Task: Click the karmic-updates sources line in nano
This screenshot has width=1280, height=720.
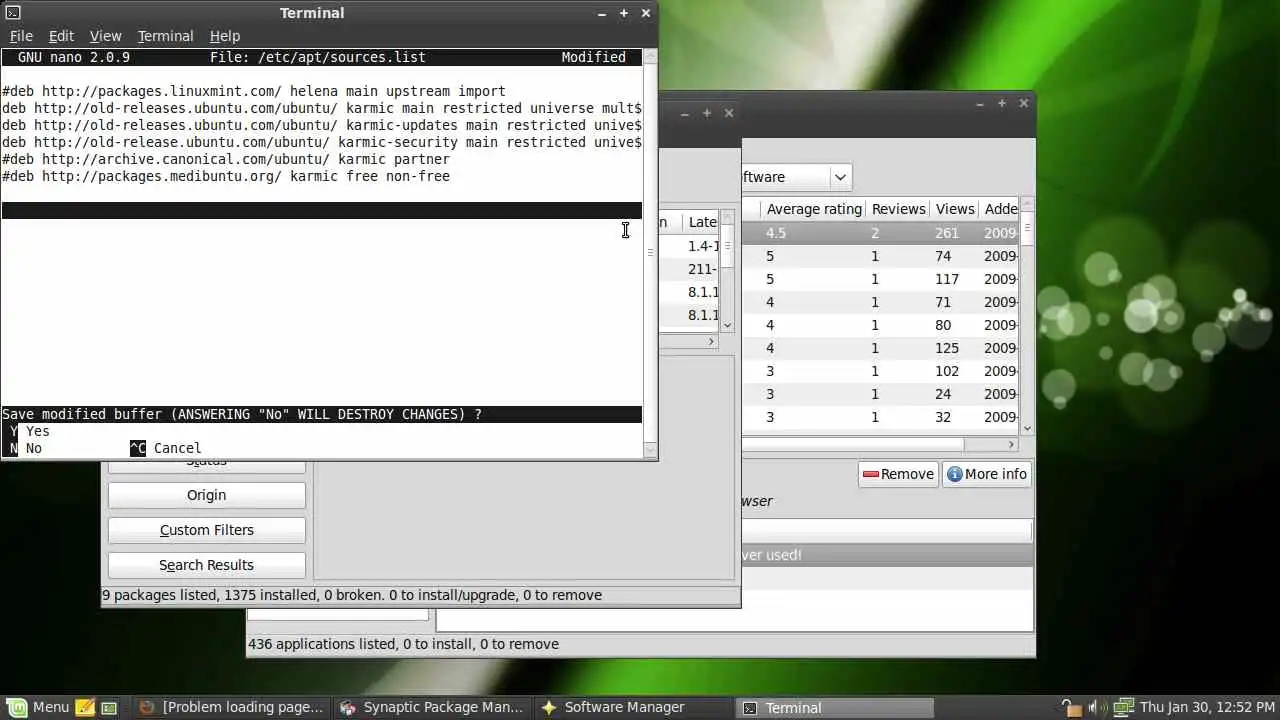Action: coord(322,125)
